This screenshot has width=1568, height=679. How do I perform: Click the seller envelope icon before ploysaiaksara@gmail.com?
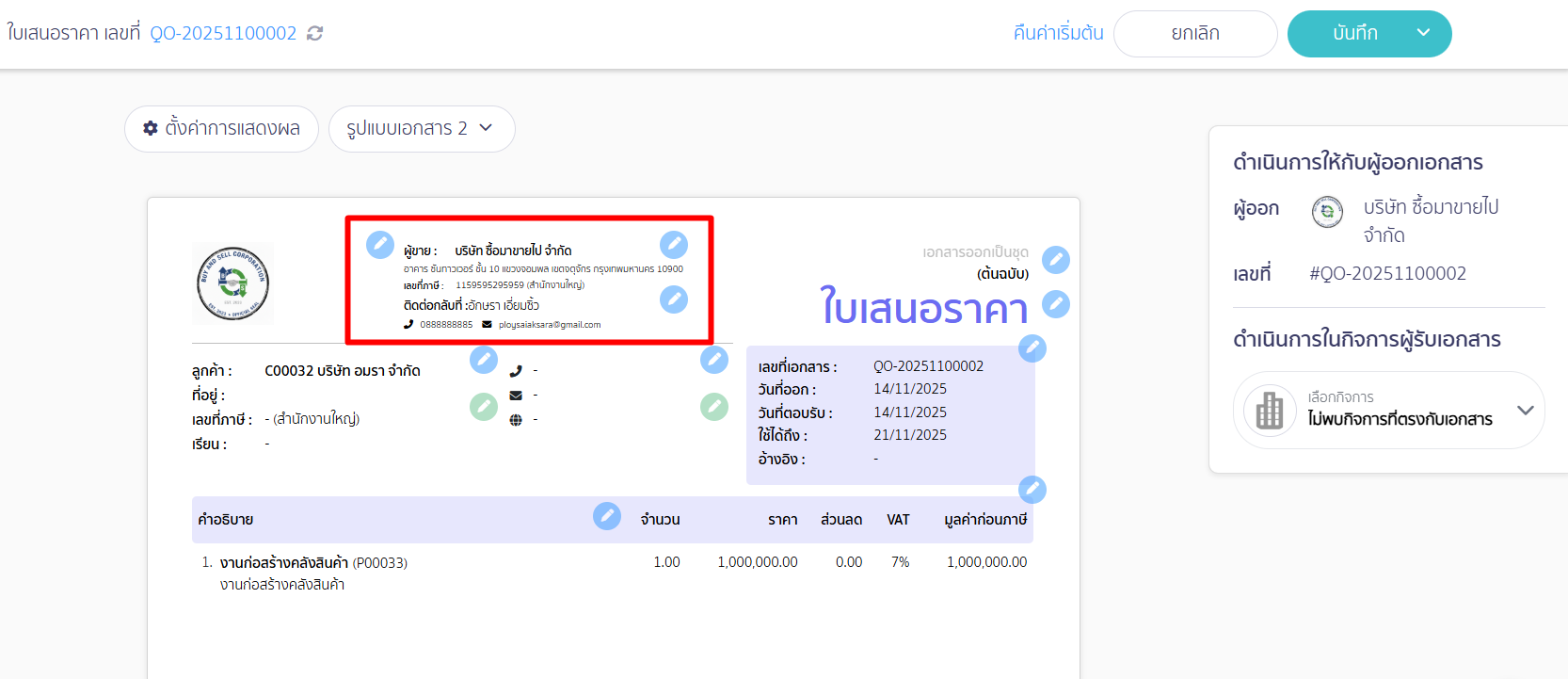[x=487, y=325]
